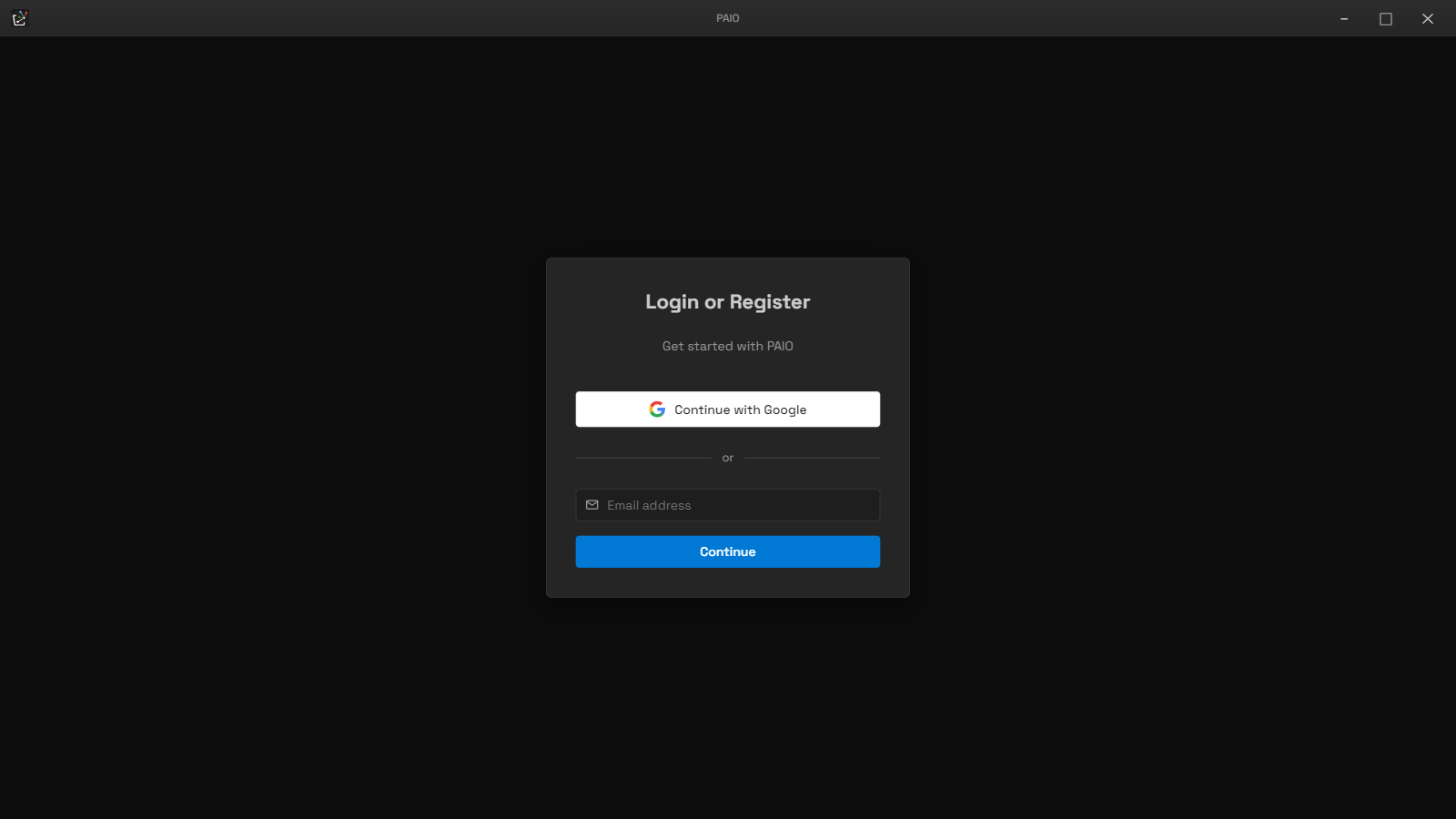Click the Login or Register heading
1456x819 pixels.
[x=728, y=302]
